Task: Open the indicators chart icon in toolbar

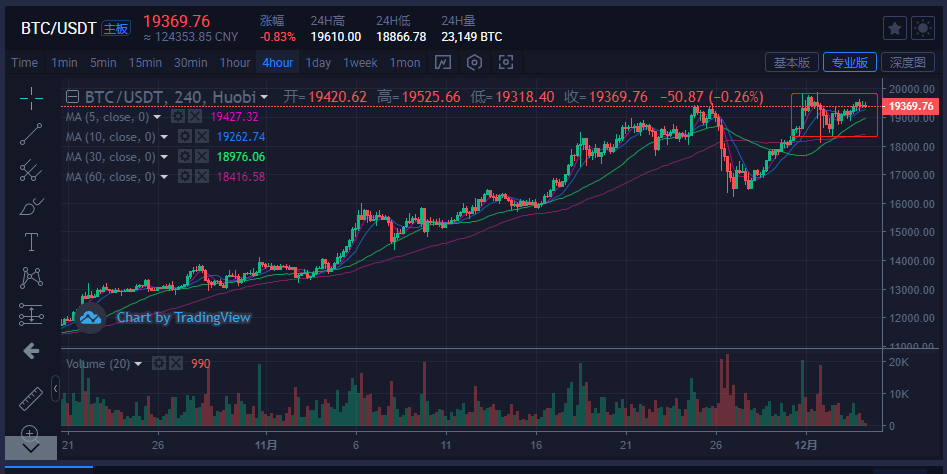Action: tap(443, 62)
